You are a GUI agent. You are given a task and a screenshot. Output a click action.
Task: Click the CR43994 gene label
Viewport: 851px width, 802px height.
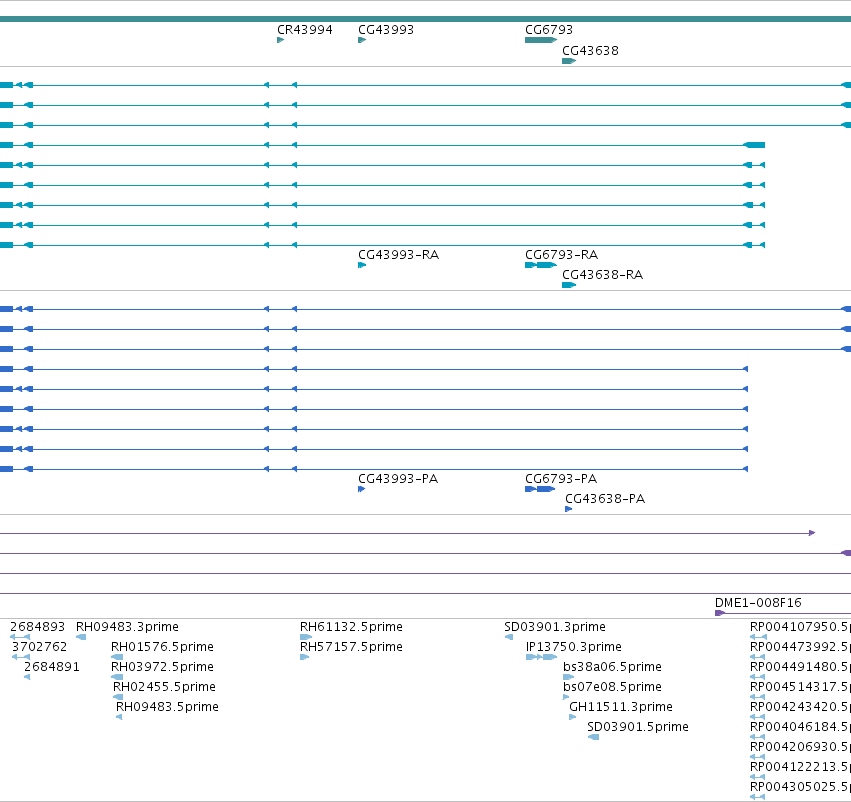[304, 30]
